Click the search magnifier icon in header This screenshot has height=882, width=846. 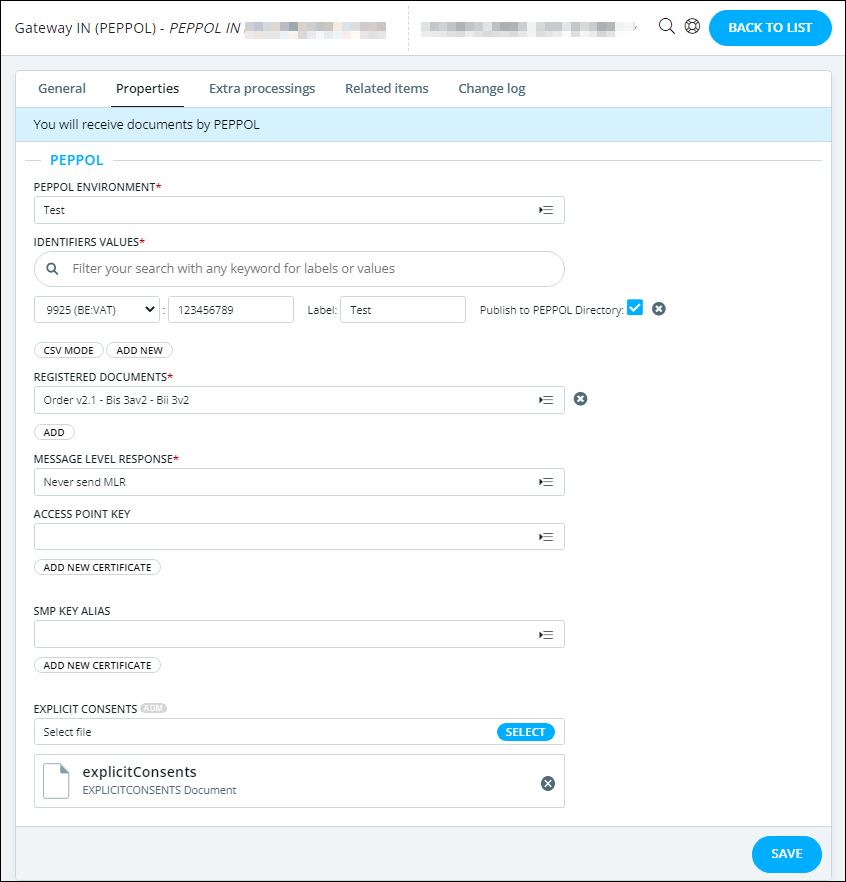pyautogui.click(x=667, y=27)
